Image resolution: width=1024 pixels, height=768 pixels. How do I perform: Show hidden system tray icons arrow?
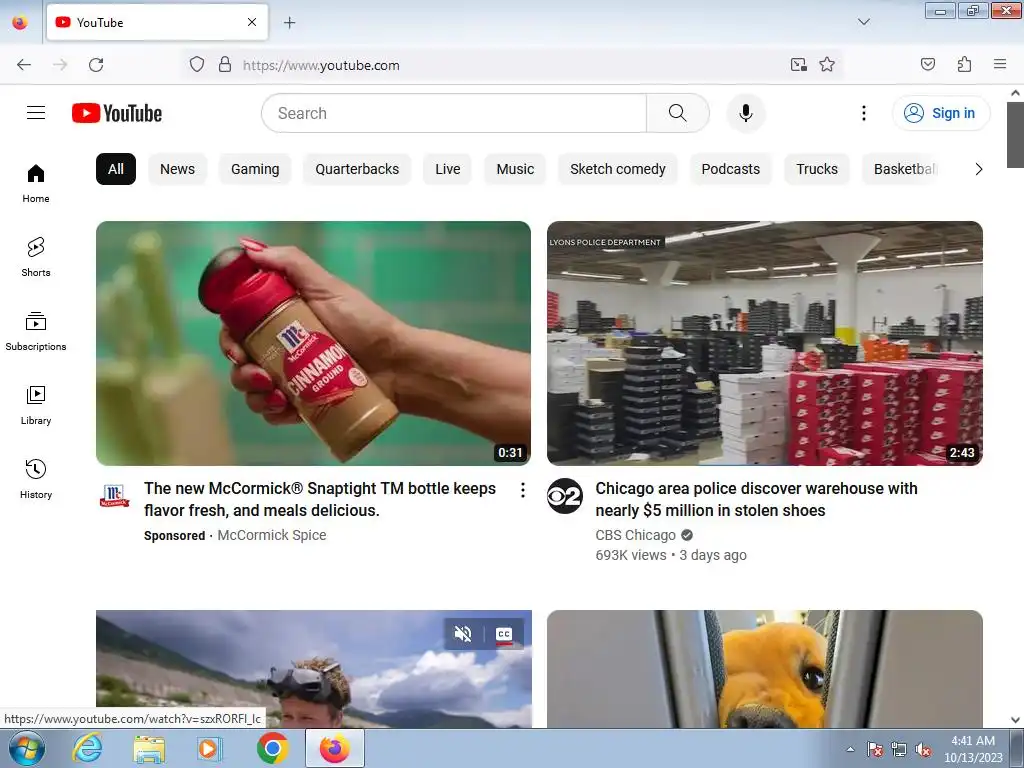850,749
